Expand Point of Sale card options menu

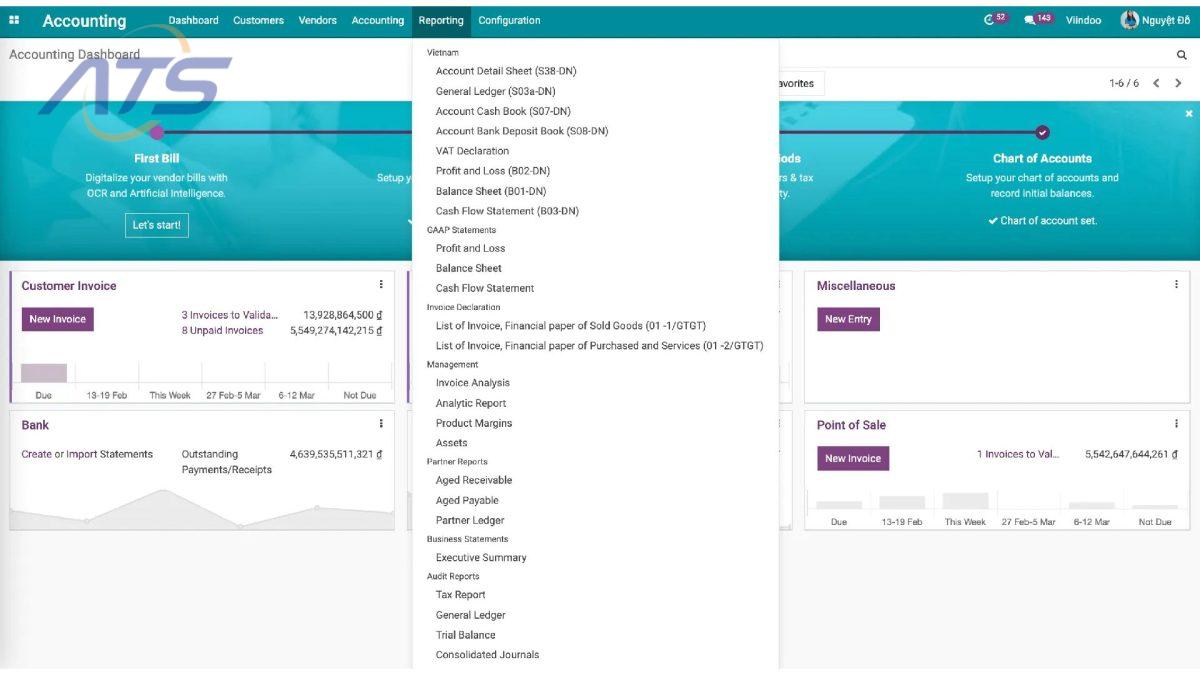1176,424
